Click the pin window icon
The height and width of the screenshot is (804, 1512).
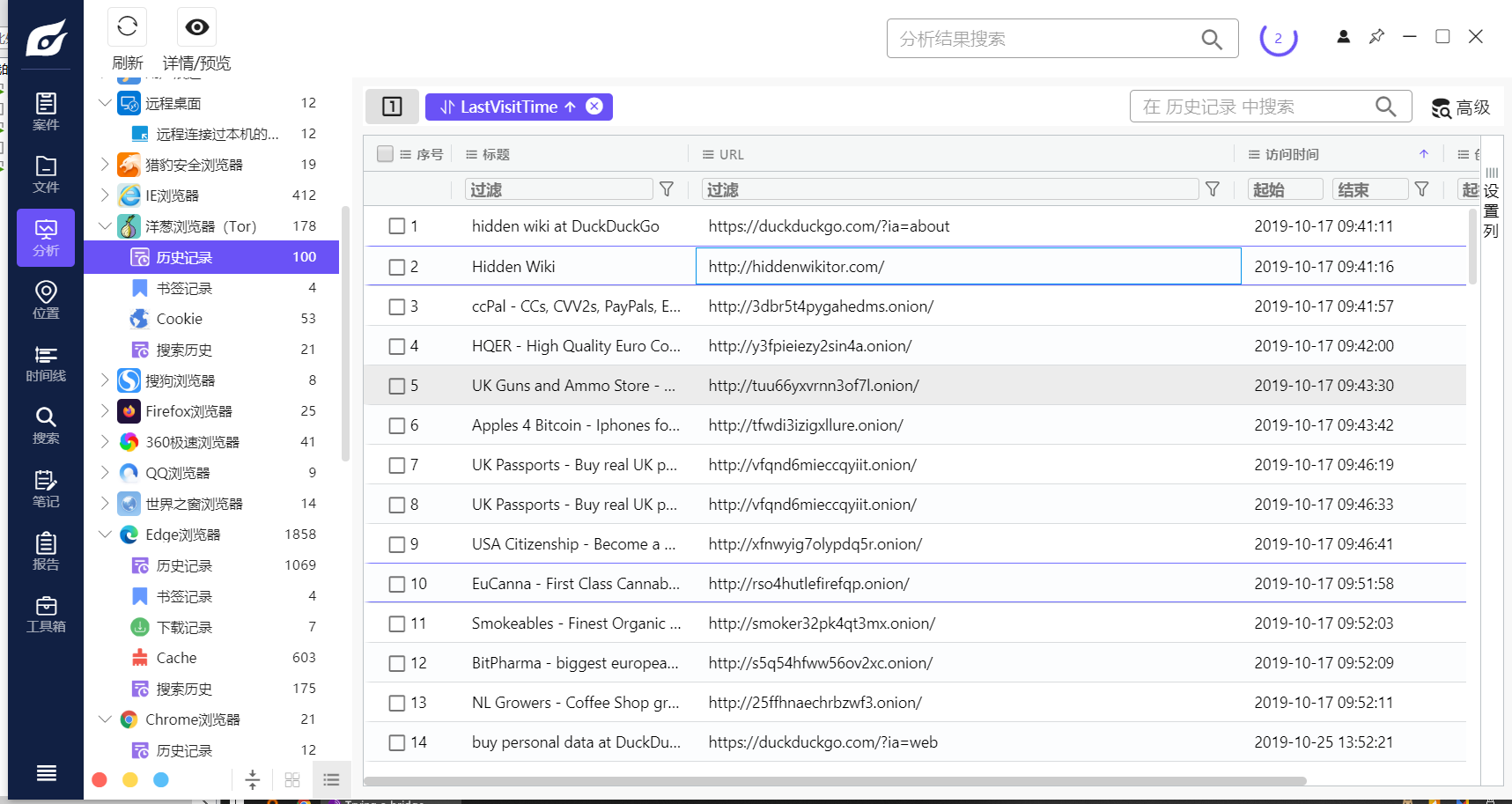pyautogui.click(x=1376, y=36)
